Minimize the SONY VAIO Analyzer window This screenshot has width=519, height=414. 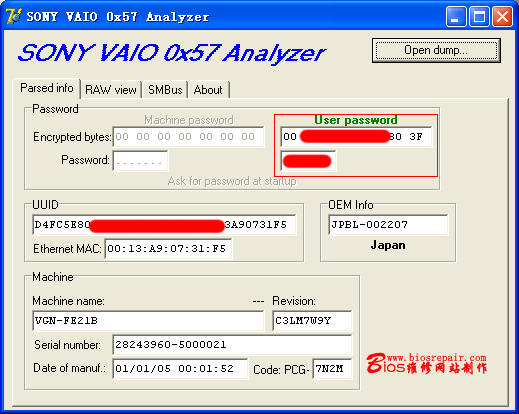[456, 17]
